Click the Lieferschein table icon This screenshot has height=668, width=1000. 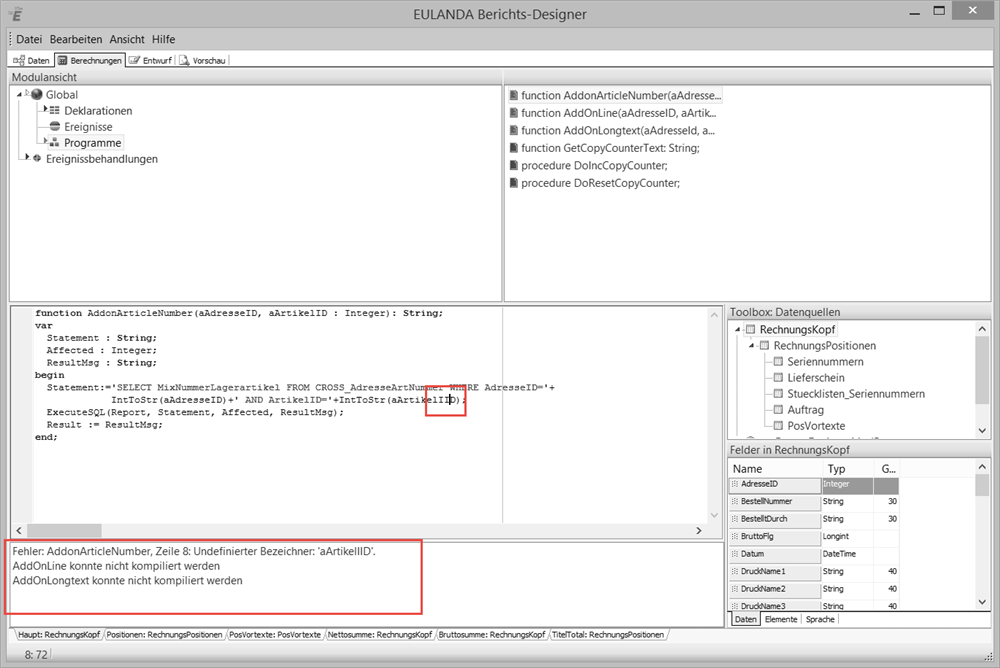[778, 377]
